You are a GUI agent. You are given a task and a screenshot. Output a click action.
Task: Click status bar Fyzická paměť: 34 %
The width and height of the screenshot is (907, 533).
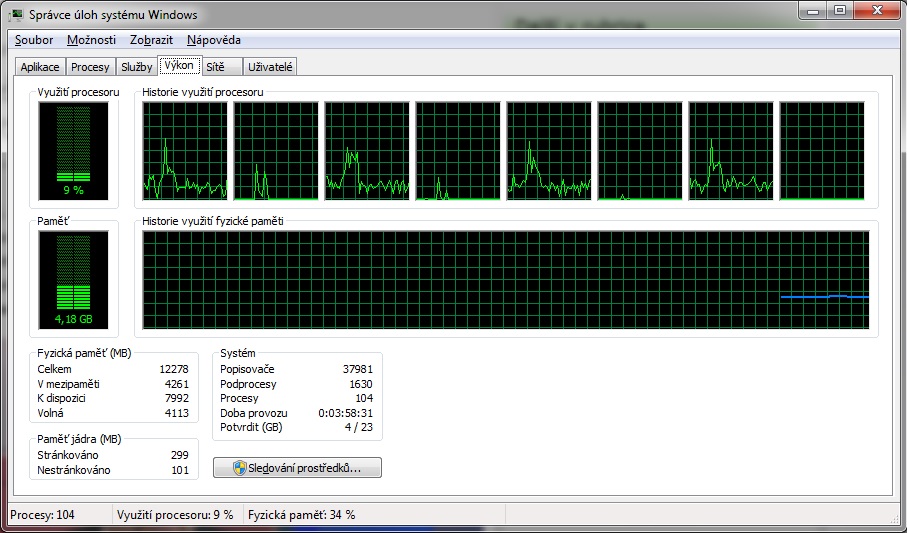click(x=301, y=514)
